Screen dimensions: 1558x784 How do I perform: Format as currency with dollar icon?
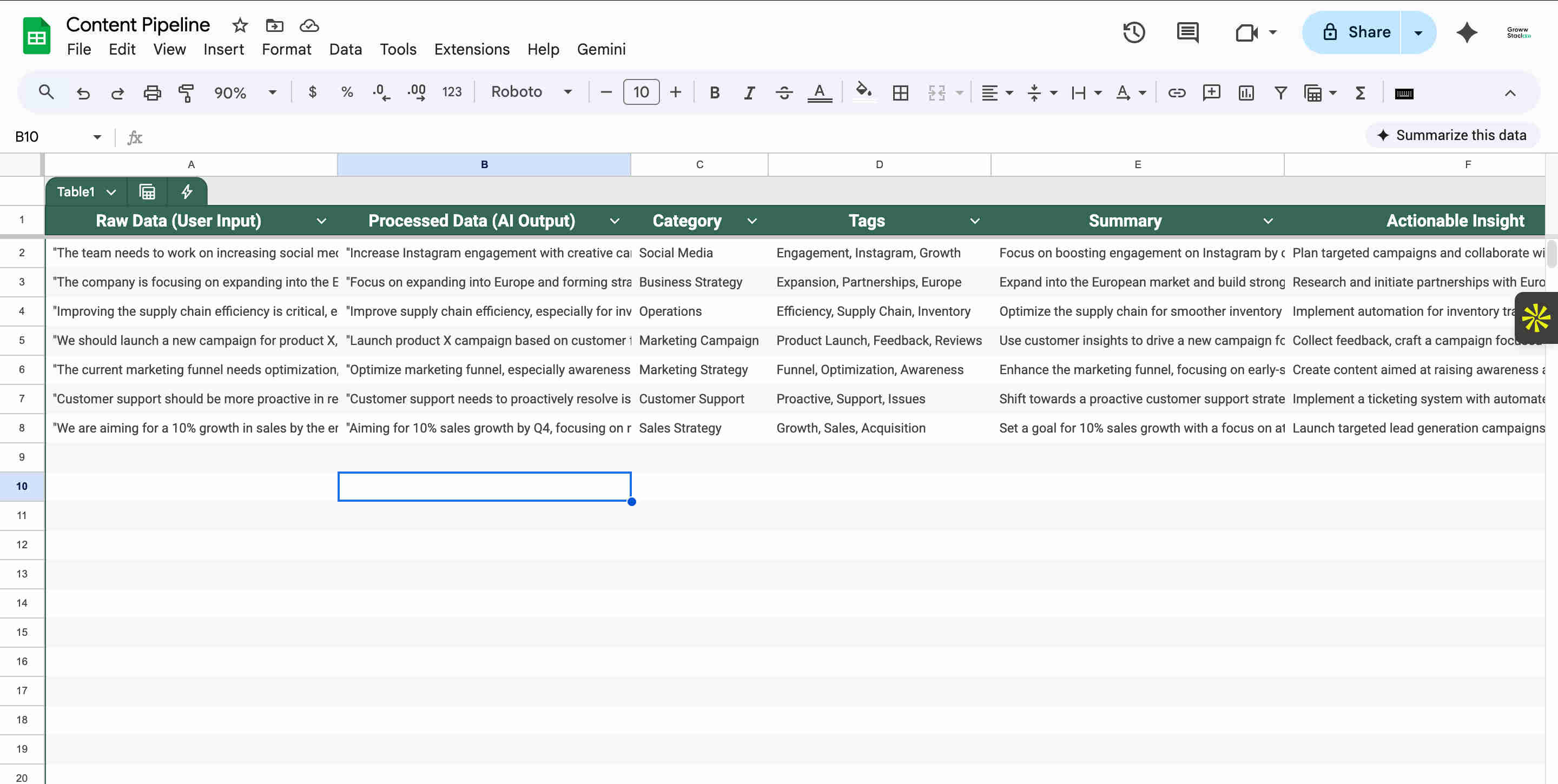coord(312,92)
